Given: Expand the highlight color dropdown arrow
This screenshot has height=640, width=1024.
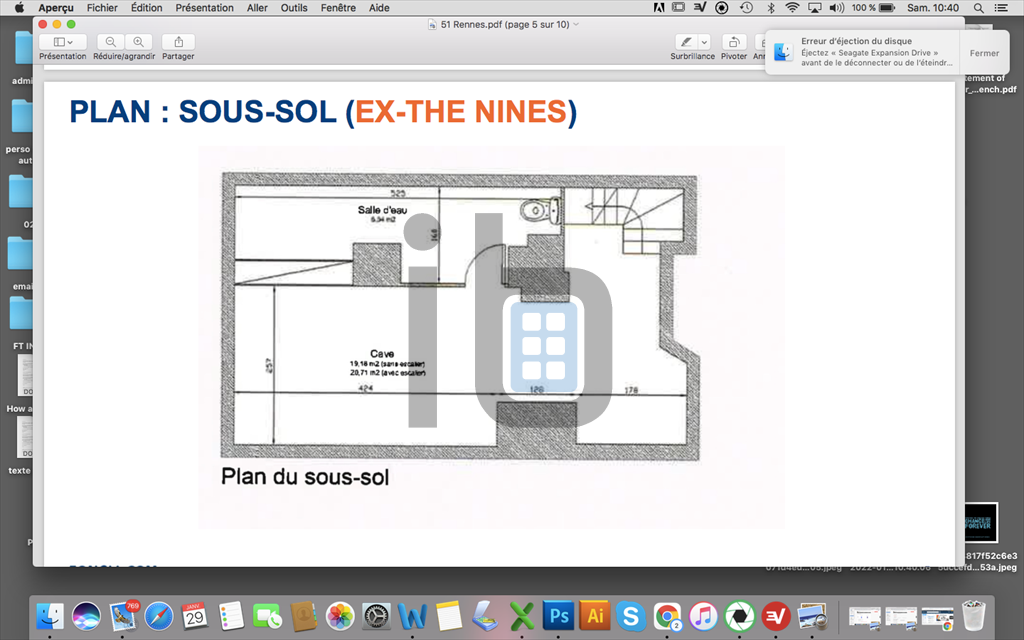Looking at the screenshot, I should pos(704,42).
